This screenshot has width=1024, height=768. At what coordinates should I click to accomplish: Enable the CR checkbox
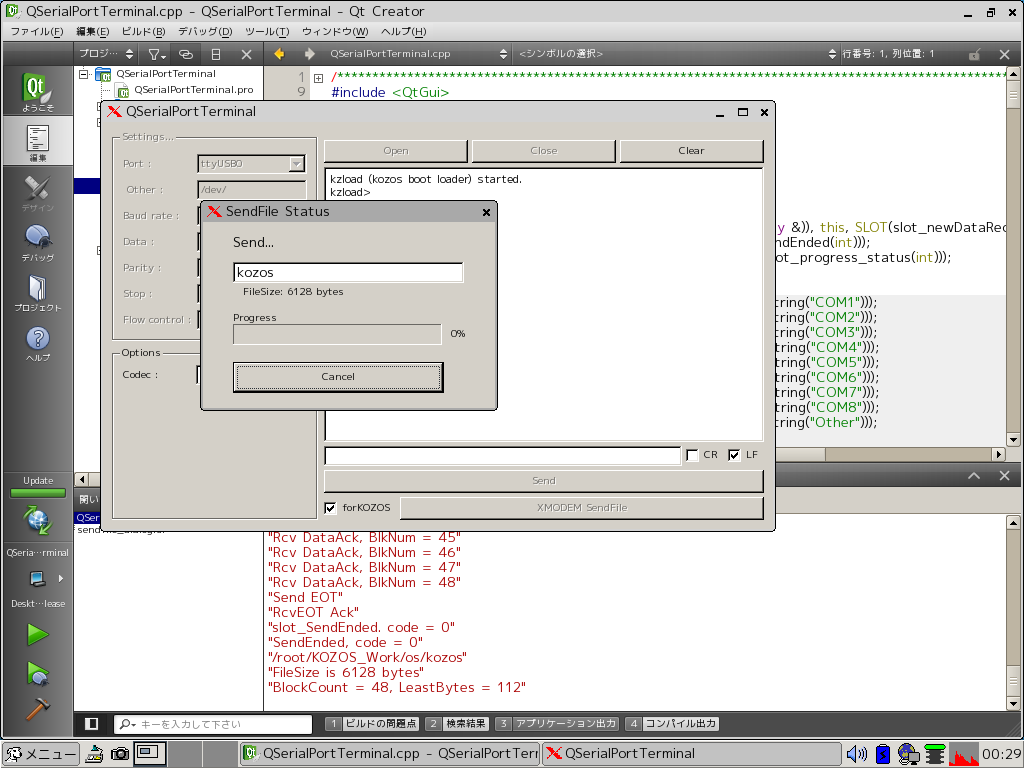(x=692, y=455)
